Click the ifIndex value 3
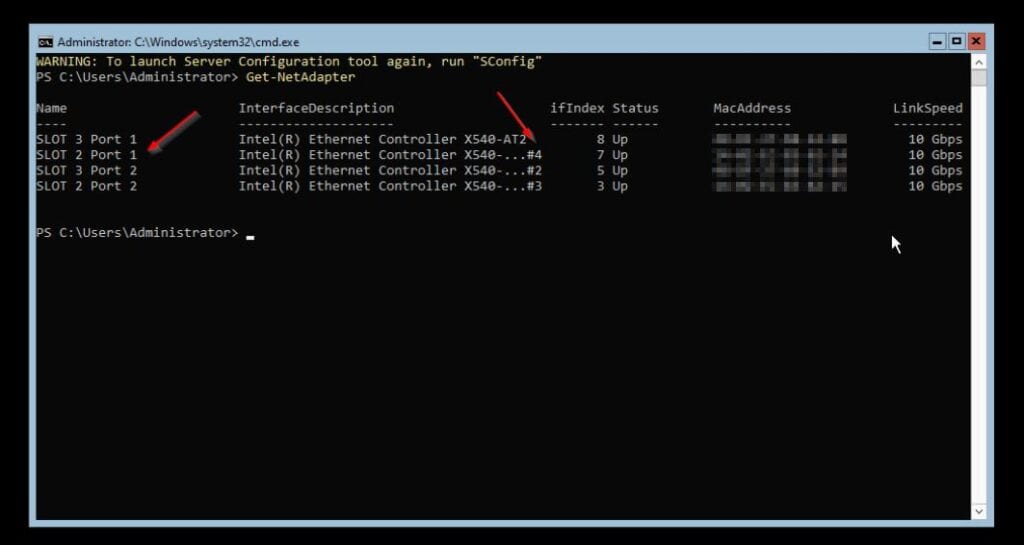The height and width of the screenshot is (545, 1024). 600,186
